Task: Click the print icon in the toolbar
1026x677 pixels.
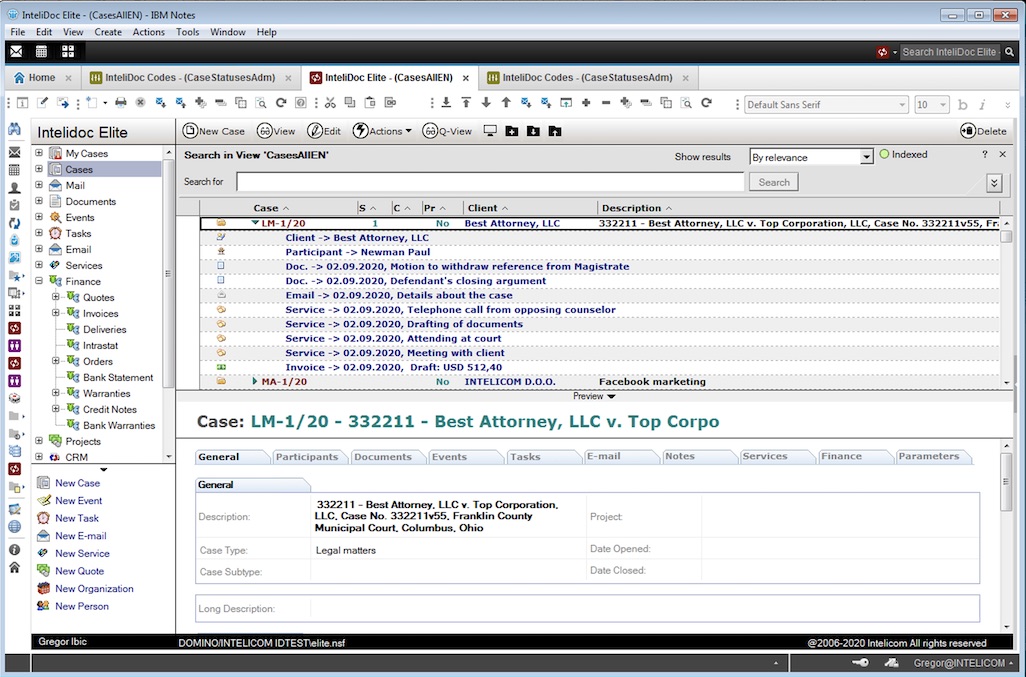Action: pyautogui.click(x=120, y=103)
